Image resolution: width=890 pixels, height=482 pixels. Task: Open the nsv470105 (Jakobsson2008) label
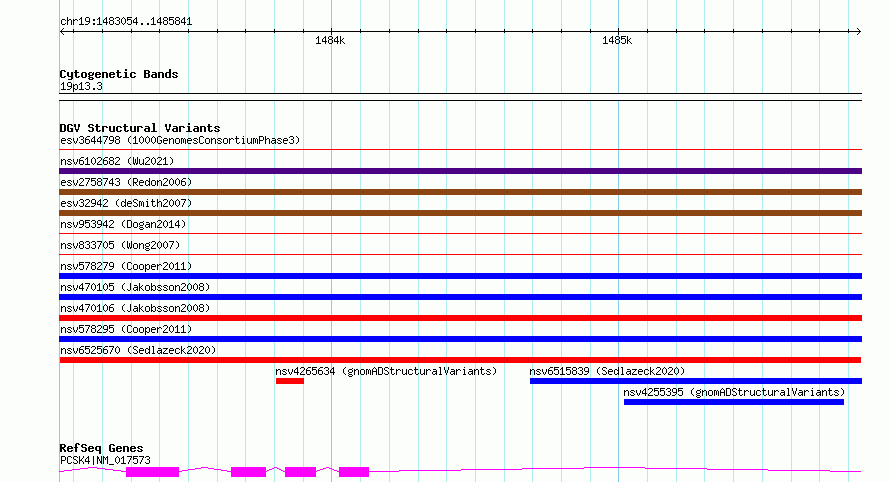tap(135, 287)
